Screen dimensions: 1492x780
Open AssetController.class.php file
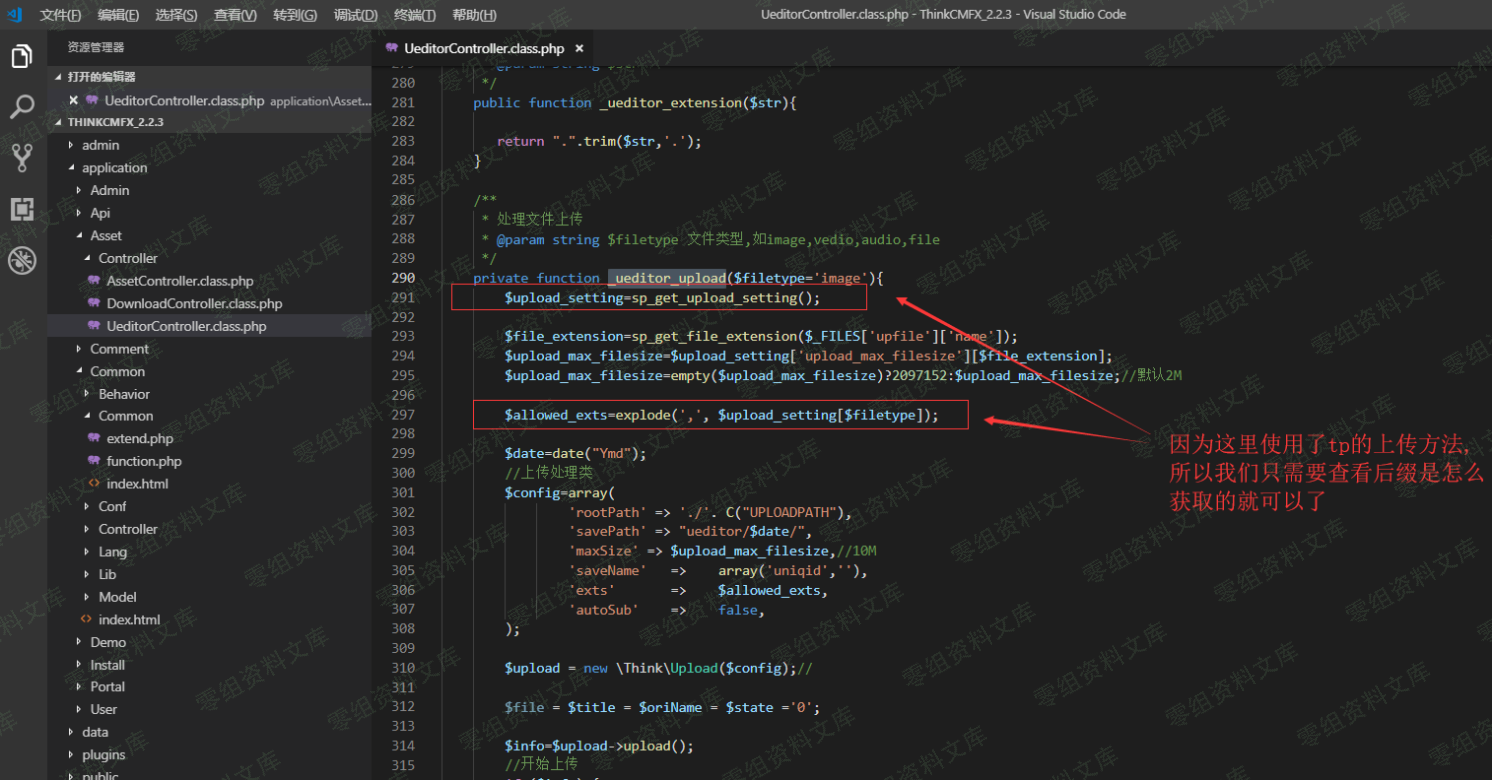tap(180, 281)
